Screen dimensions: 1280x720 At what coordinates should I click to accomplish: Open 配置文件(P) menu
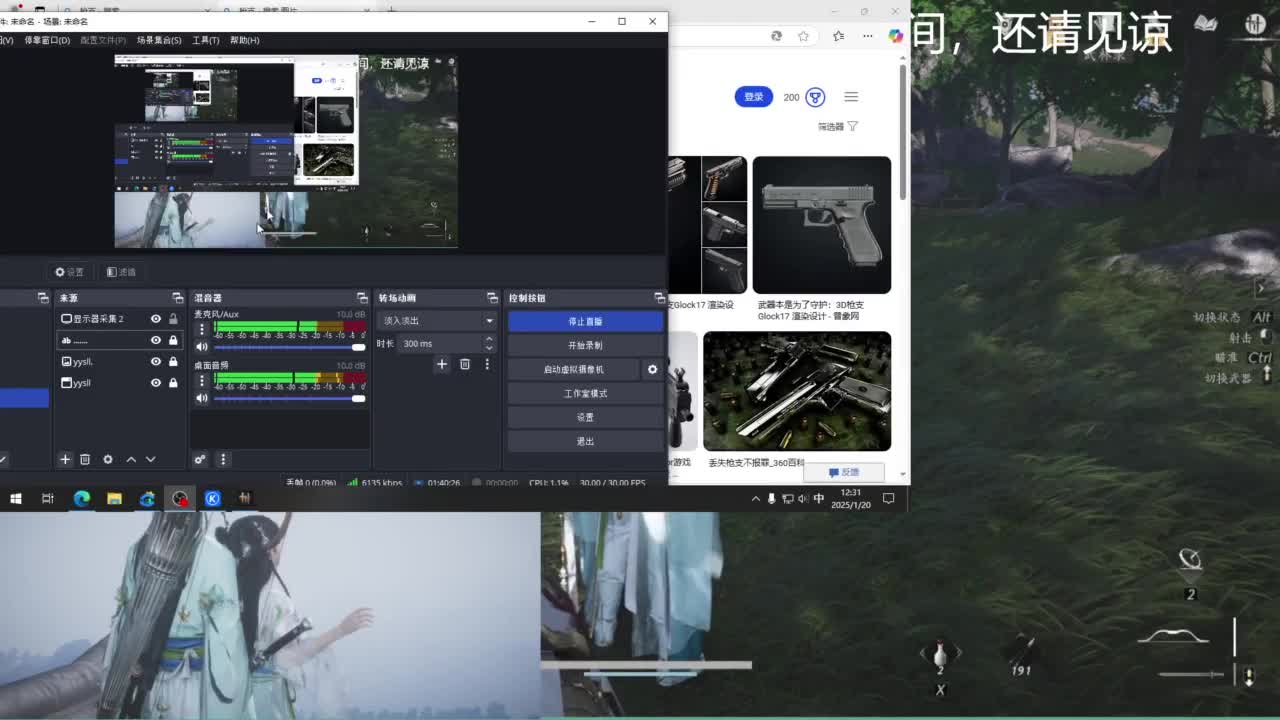(x=103, y=40)
